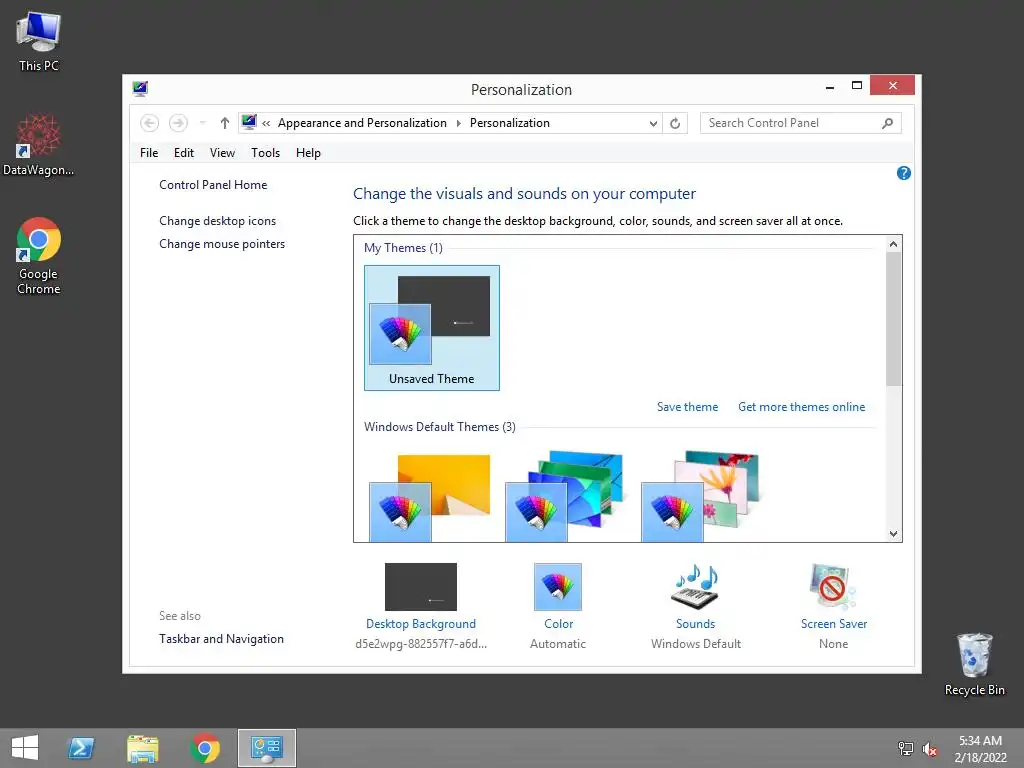Click Appearance and Personalization breadcrumb
1024x768 pixels.
coord(362,123)
